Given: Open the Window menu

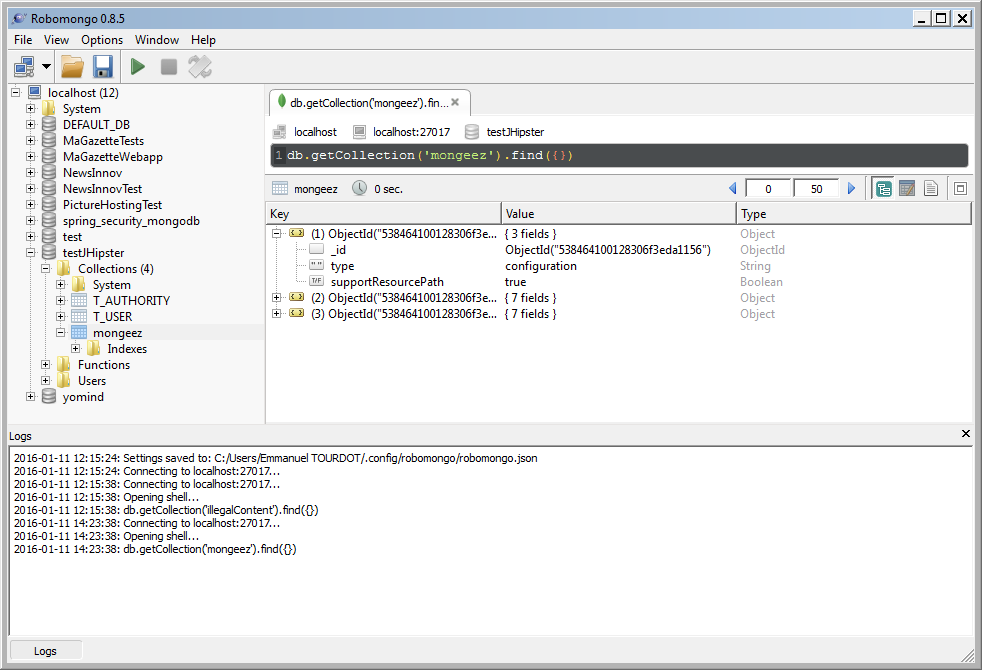Looking at the screenshot, I should [x=157, y=39].
